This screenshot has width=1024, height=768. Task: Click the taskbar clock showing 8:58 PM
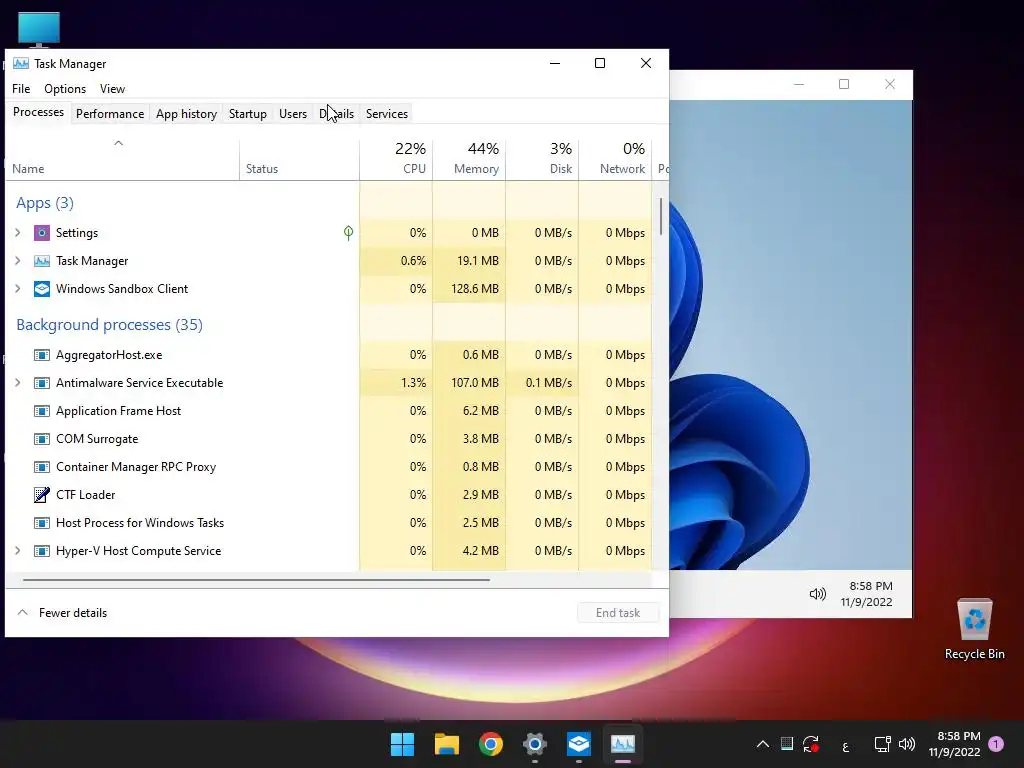pos(955,744)
